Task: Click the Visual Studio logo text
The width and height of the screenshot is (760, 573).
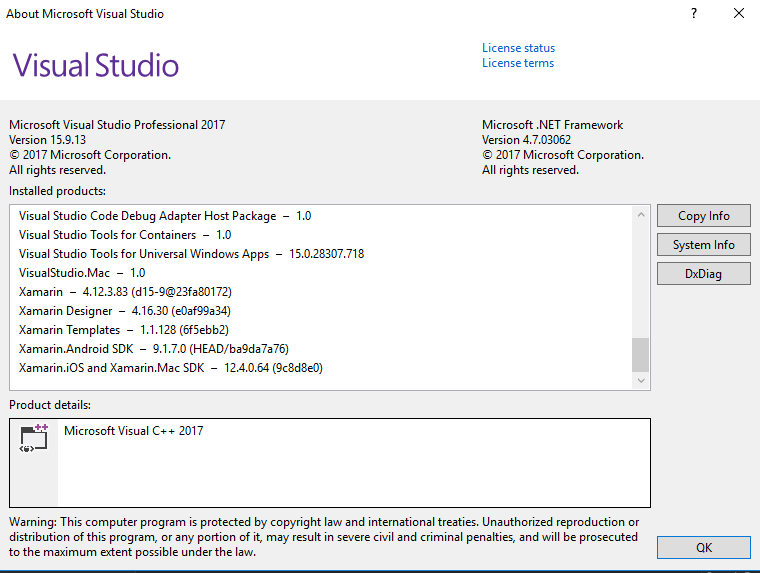Action: pos(96,65)
